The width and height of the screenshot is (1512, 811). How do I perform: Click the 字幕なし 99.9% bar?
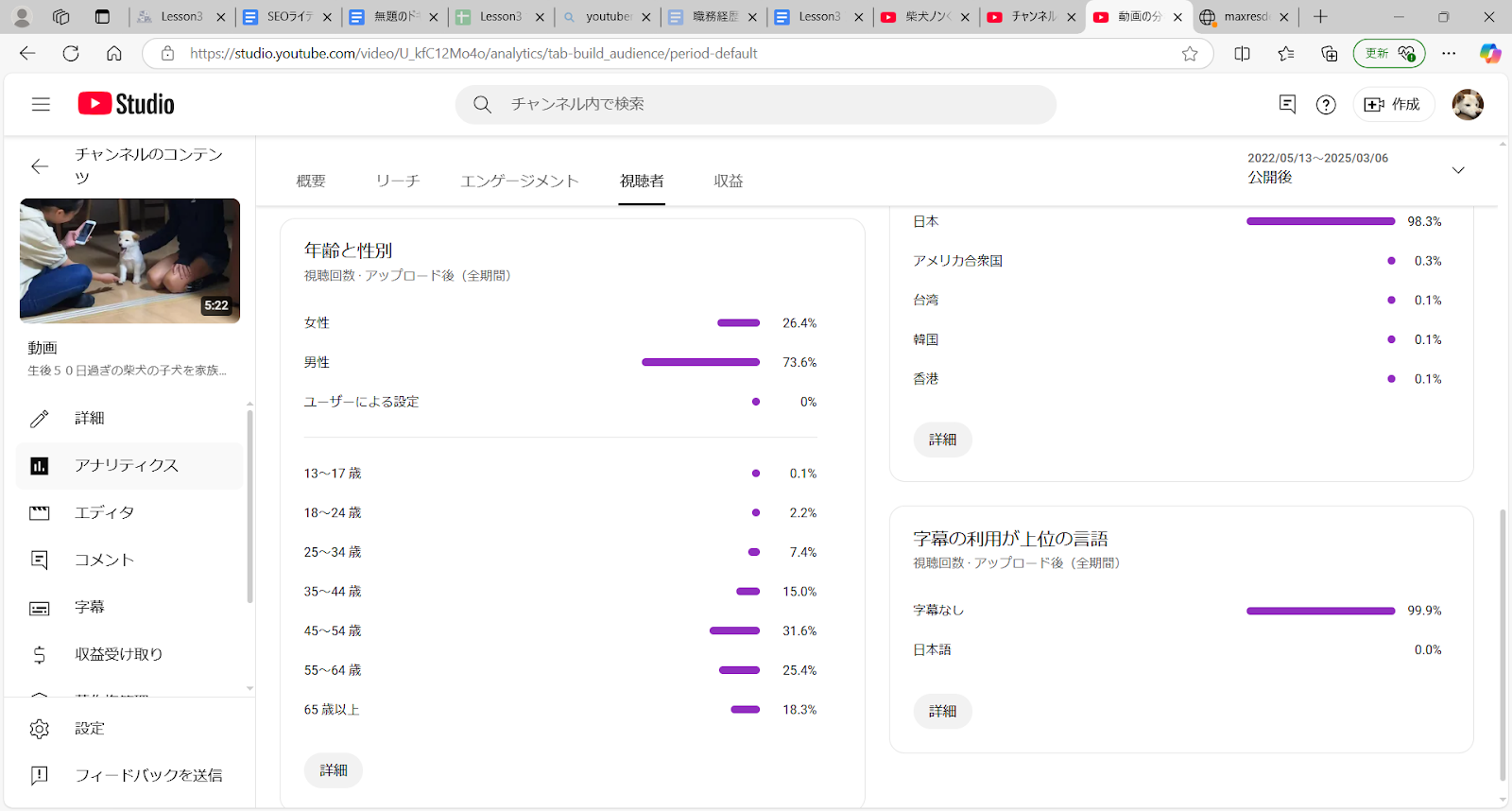tap(1320, 611)
